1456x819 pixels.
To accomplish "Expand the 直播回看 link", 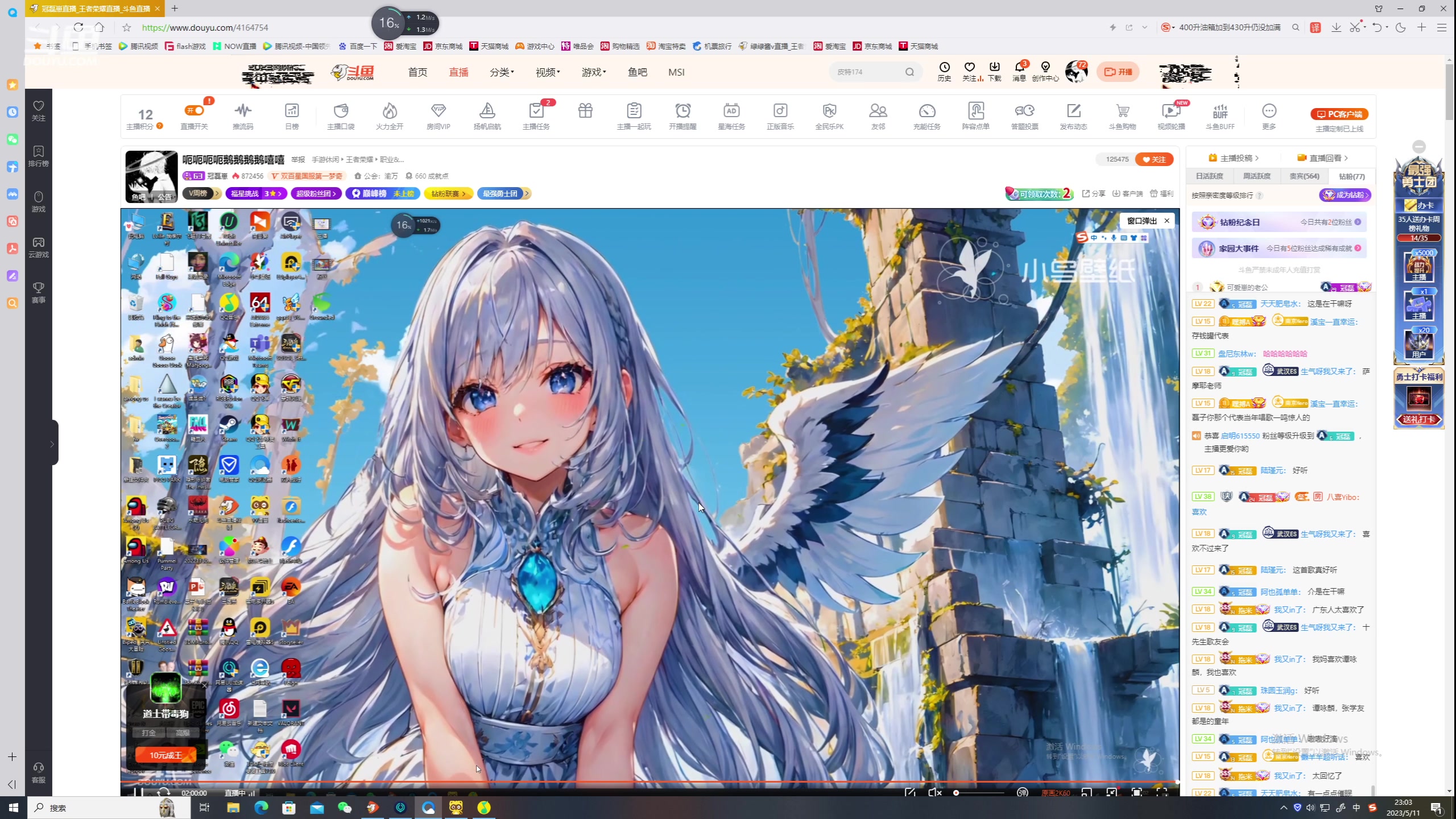I will [1322, 158].
